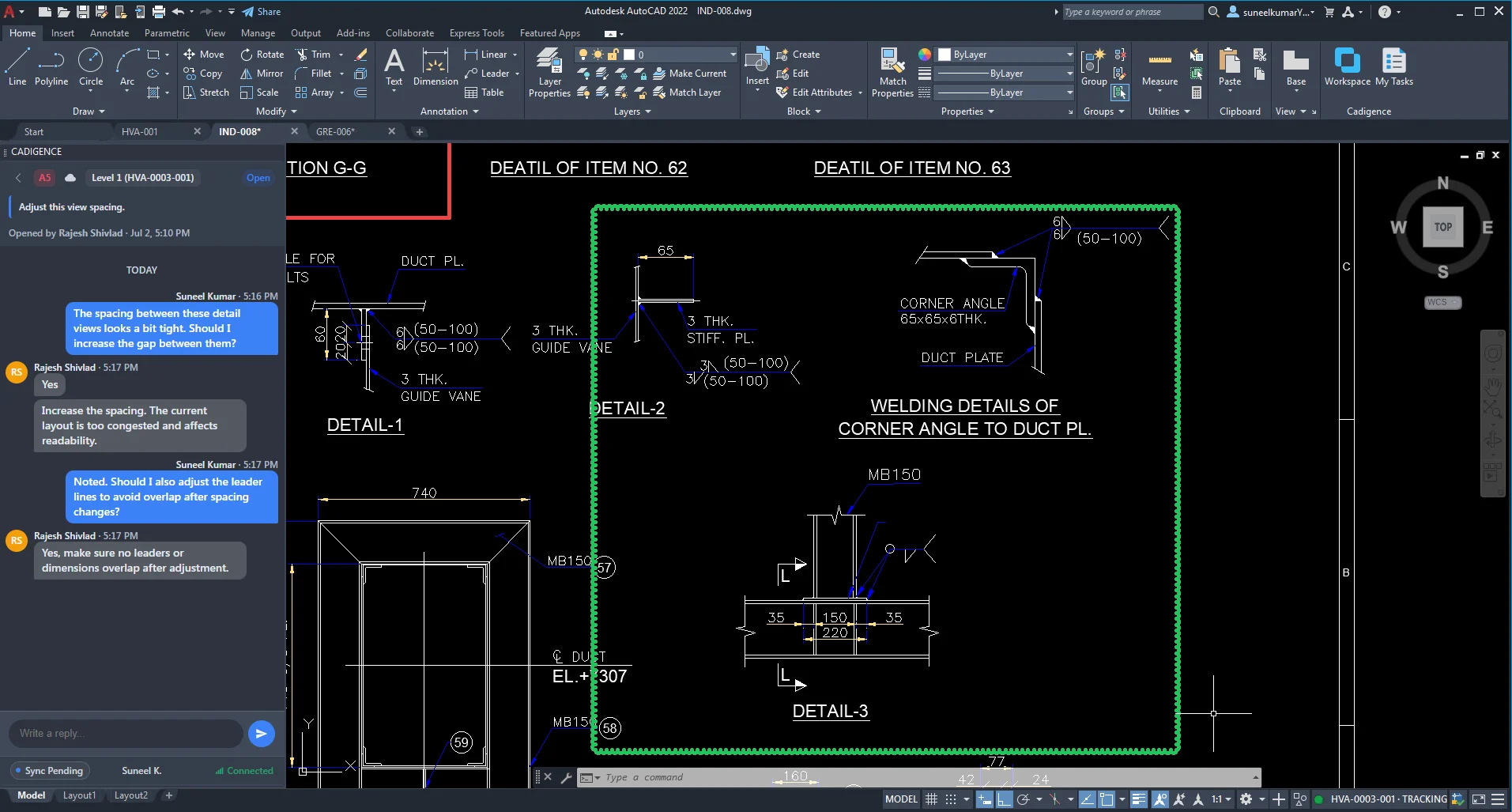This screenshot has height=812, width=1512.
Task: Open the suneelkumarY account dropdown
Action: coord(1271,12)
